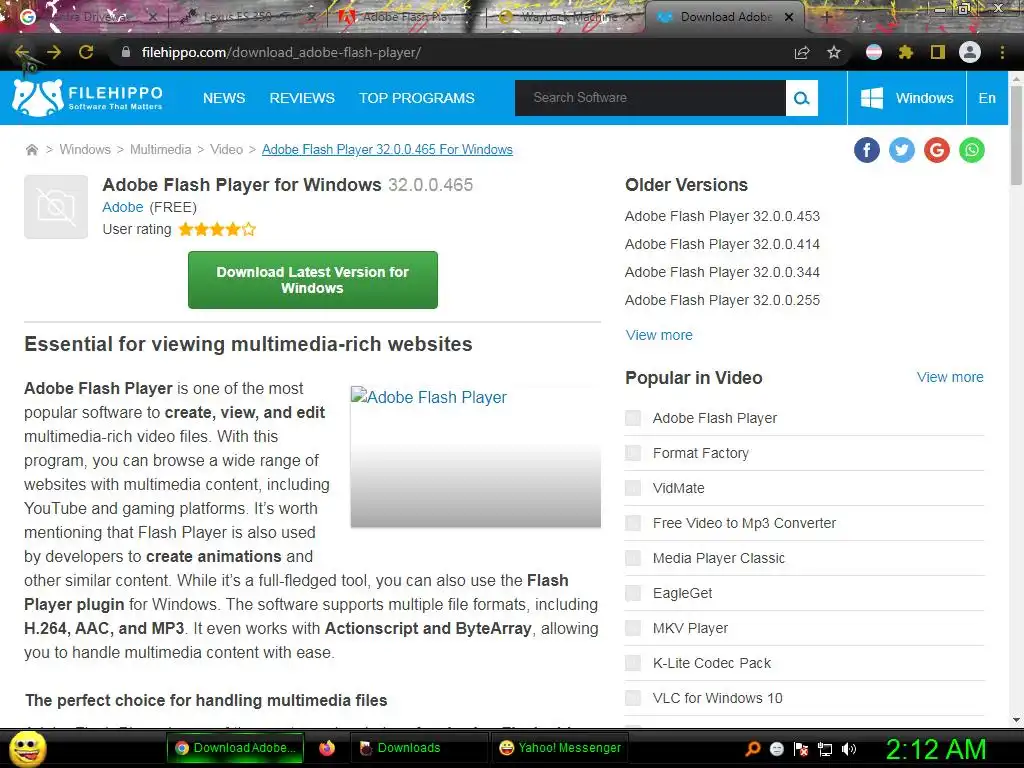Open the Chrome profile avatar
The image size is (1024, 768).
click(x=970, y=52)
